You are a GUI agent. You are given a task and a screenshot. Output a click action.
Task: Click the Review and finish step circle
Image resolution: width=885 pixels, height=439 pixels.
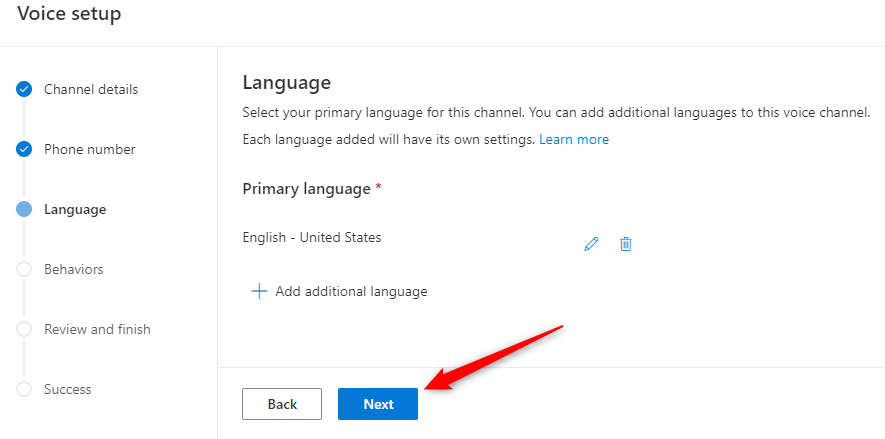24,330
